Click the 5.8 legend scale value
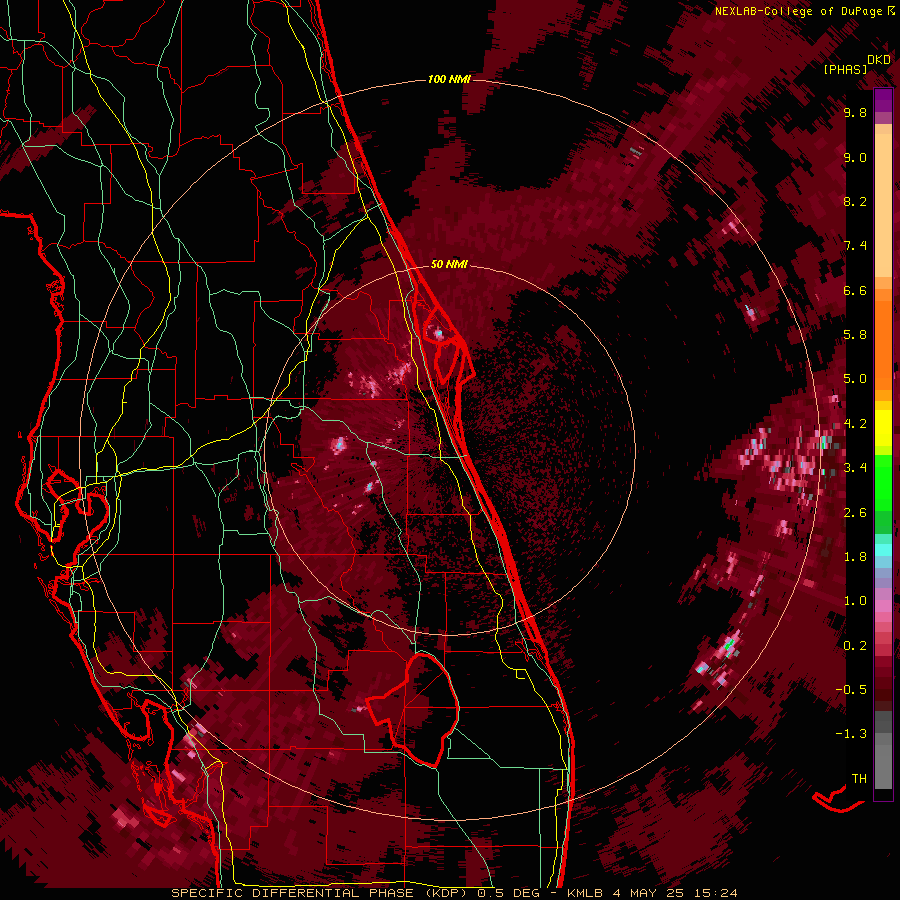Viewport: 900px width, 900px height. (x=855, y=335)
